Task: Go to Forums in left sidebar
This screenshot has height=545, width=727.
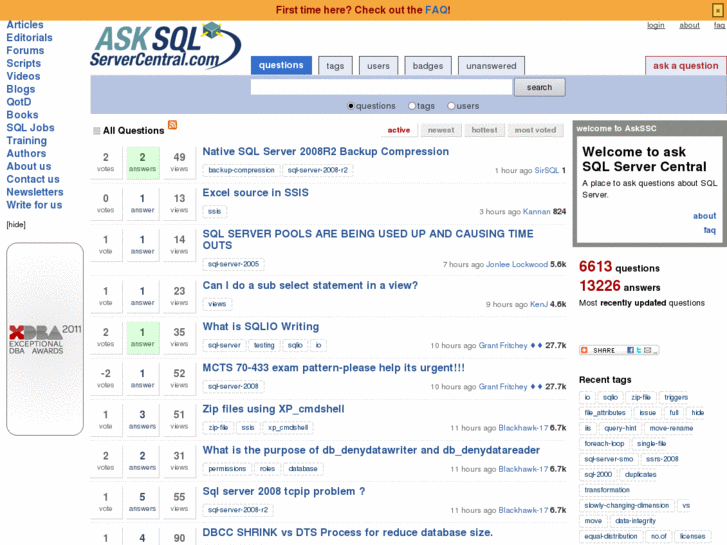Action: (x=26, y=51)
